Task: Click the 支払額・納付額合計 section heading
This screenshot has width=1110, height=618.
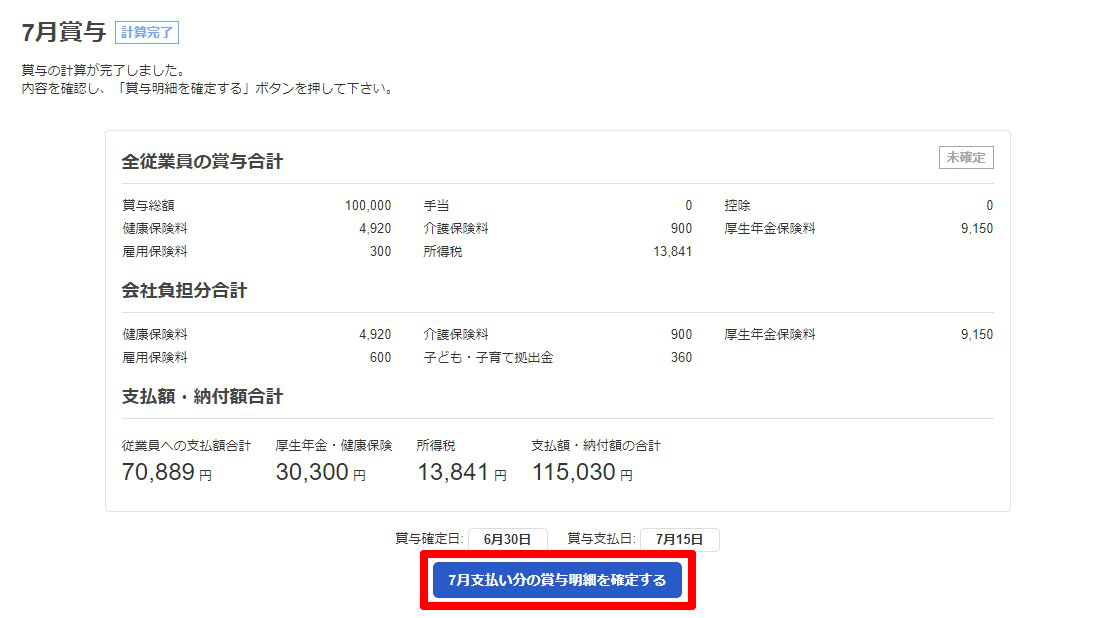Action: point(202,396)
